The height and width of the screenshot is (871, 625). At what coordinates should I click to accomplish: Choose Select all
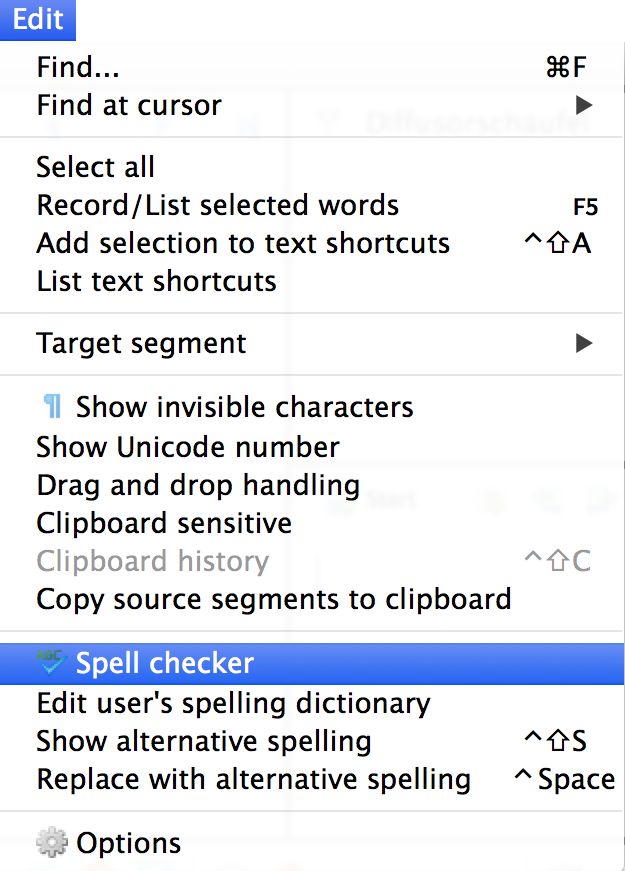(95, 167)
